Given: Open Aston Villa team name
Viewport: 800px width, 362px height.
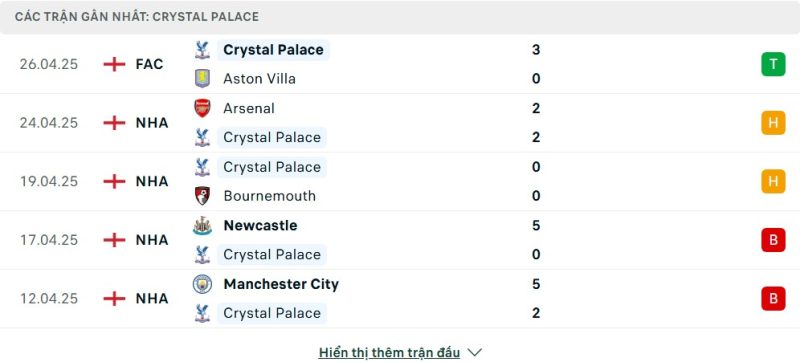Looking at the screenshot, I should point(259,79).
